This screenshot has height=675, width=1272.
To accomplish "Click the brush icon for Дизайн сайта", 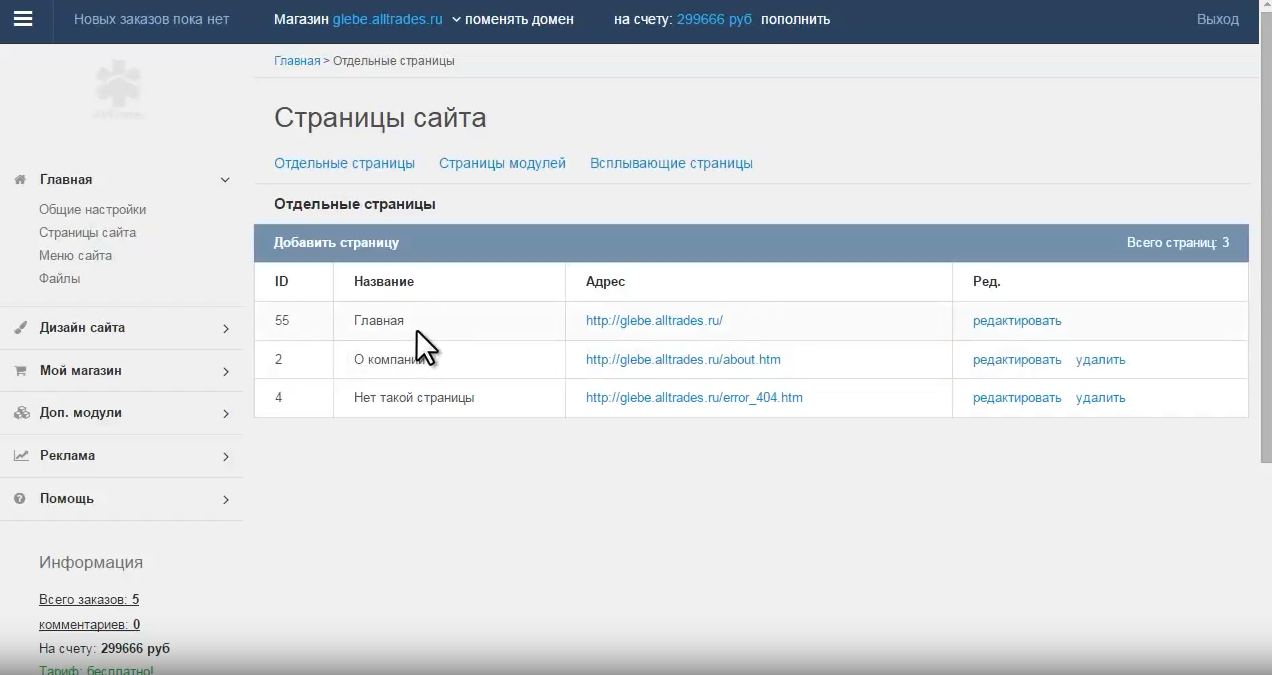I will click(20, 328).
